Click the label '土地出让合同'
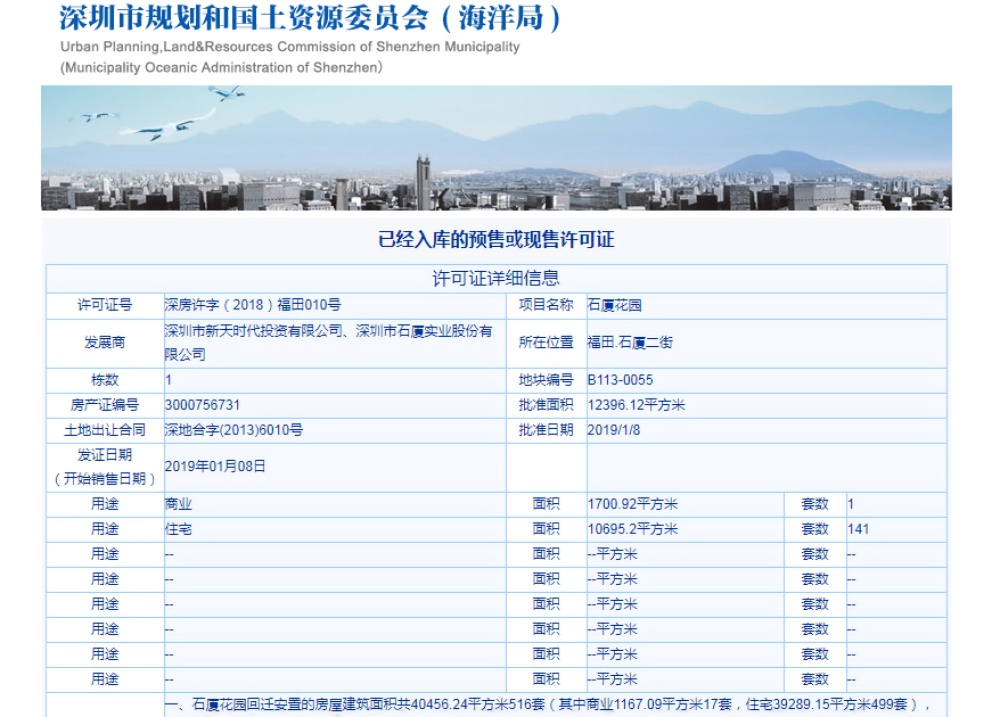 point(105,430)
